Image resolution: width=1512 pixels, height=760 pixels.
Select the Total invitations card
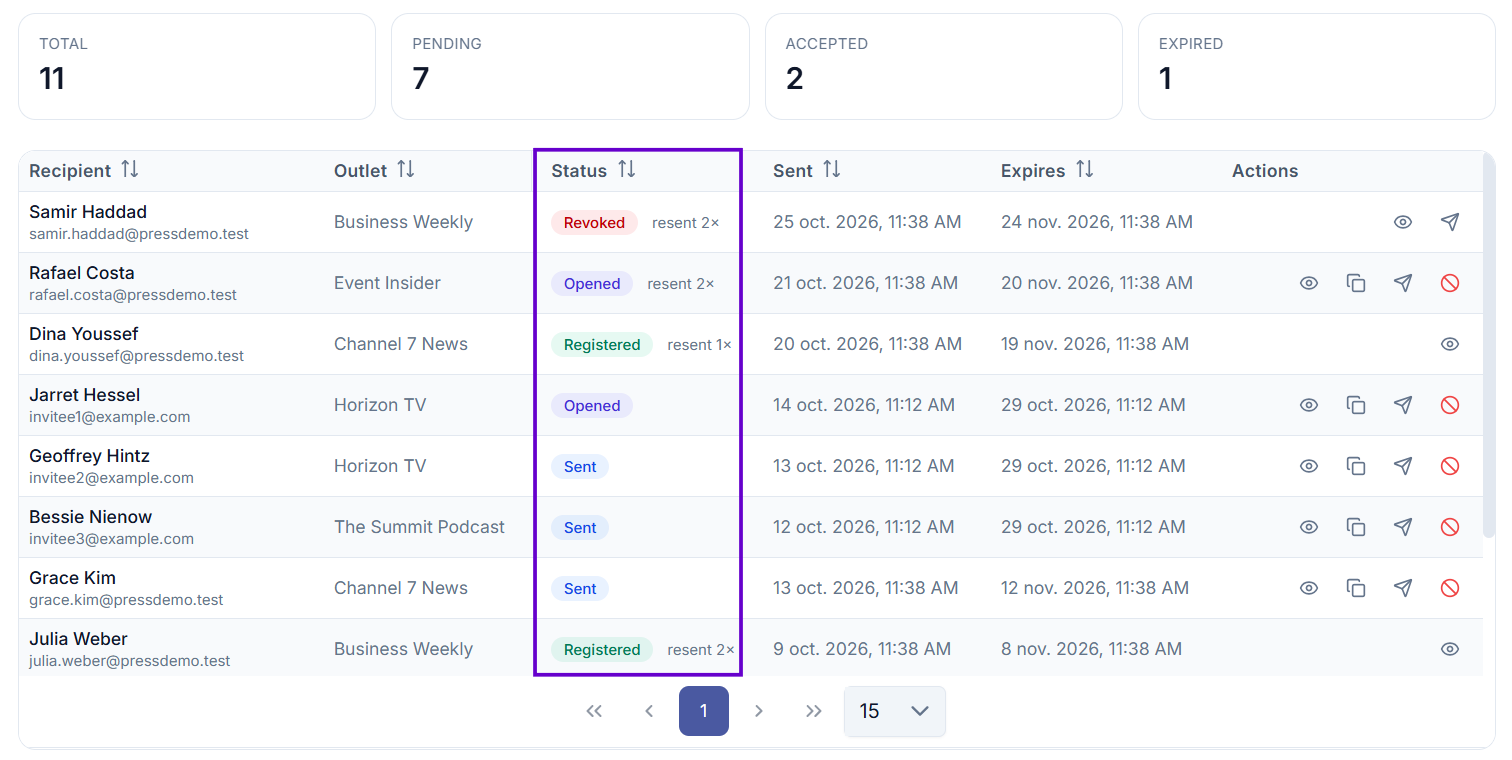(197, 66)
